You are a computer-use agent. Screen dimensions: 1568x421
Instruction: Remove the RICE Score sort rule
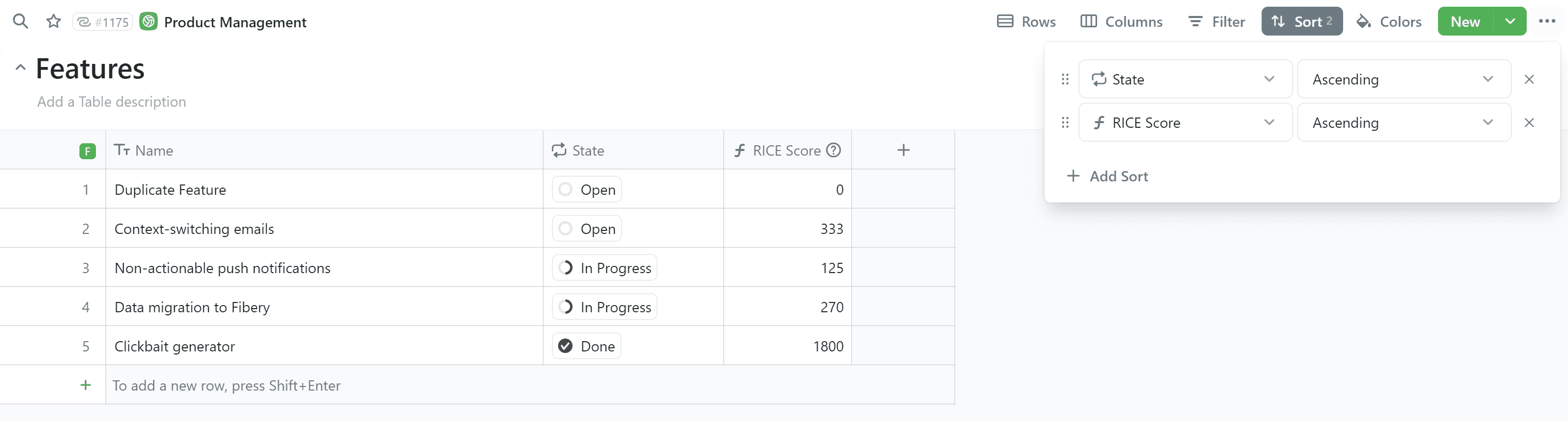[1528, 122]
